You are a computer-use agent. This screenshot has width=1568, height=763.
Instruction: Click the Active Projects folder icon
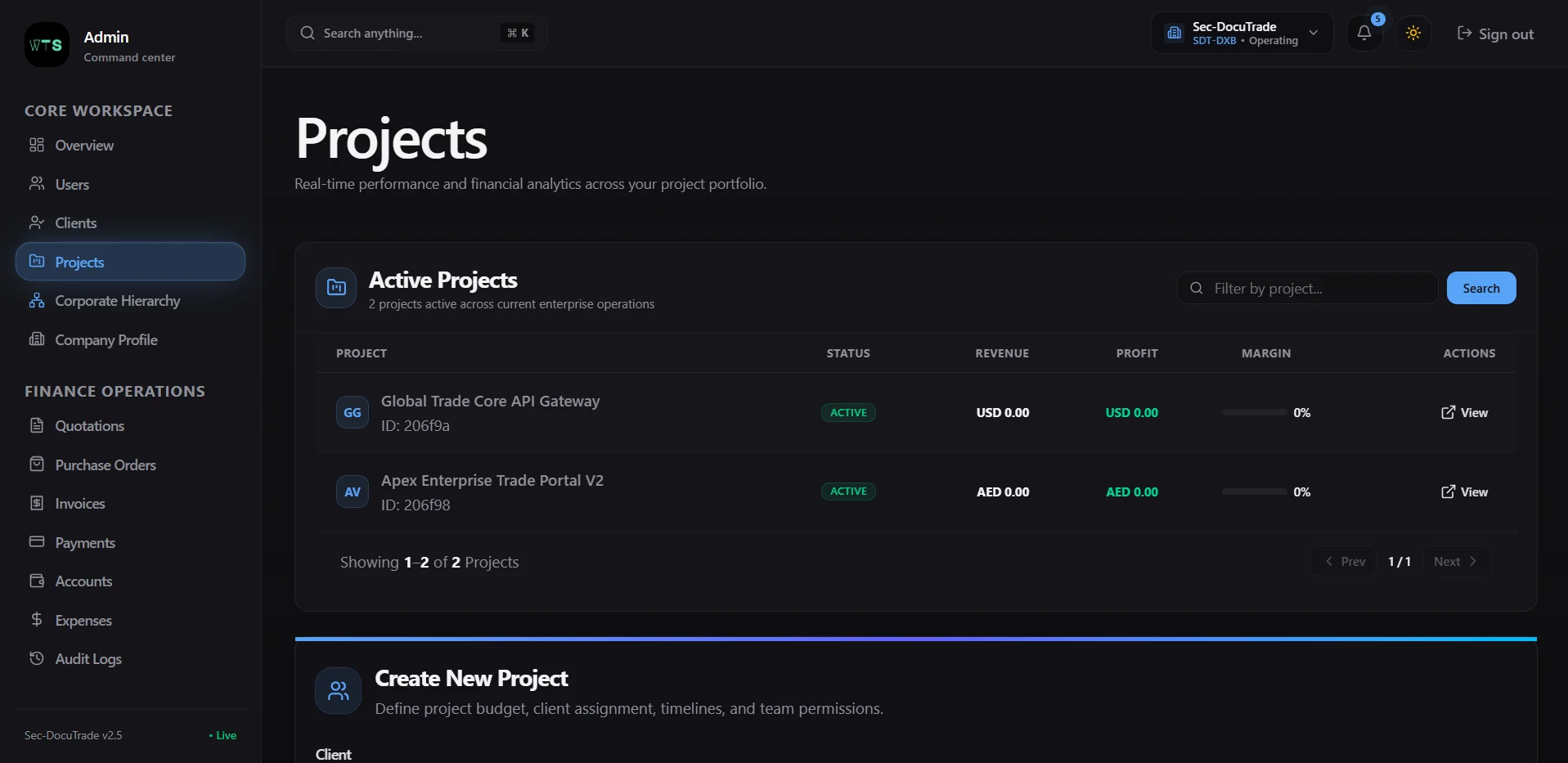click(336, 288)
